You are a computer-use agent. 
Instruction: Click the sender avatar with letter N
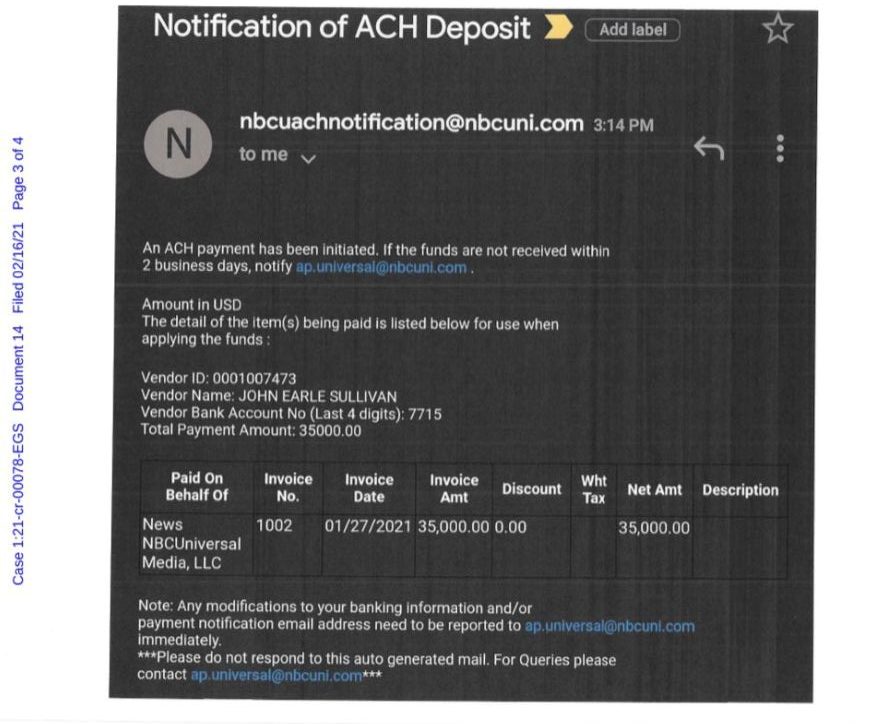tap(178, 144)
